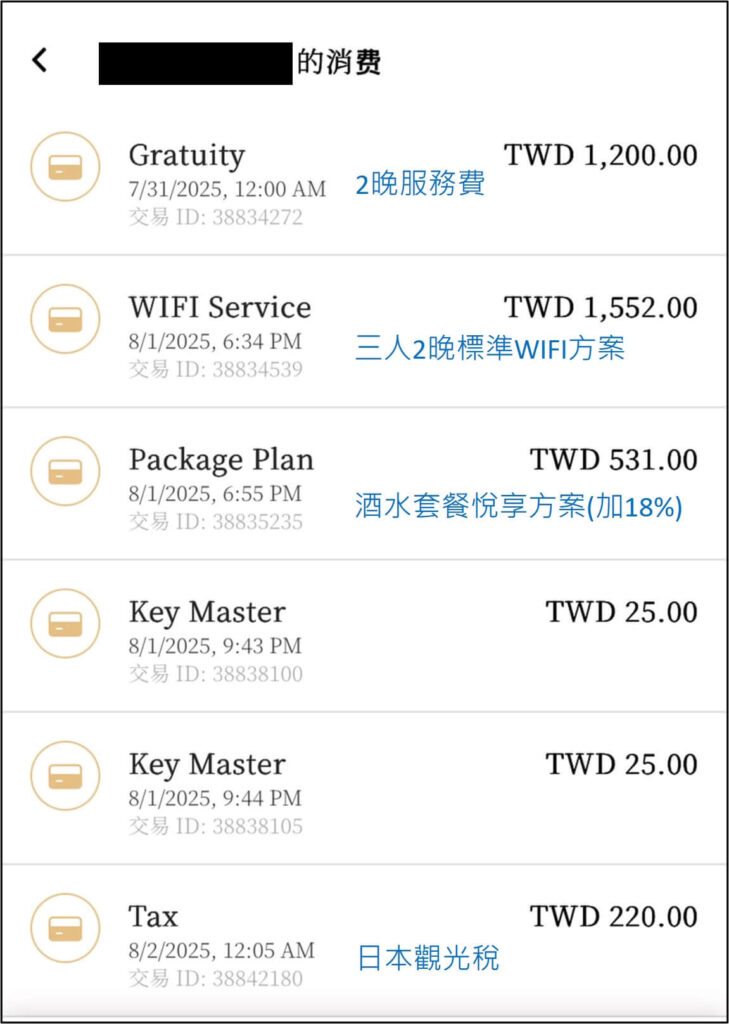
Task: Click the Gratuity card icon
Action: point(66,166)
